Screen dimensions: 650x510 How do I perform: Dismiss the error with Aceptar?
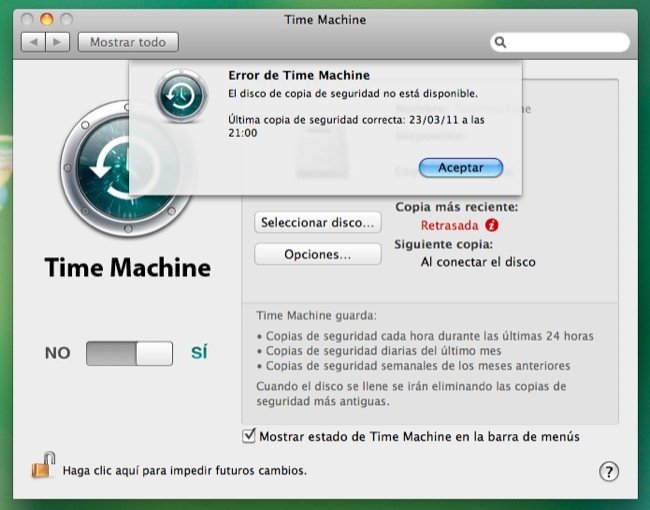(460, 167)
